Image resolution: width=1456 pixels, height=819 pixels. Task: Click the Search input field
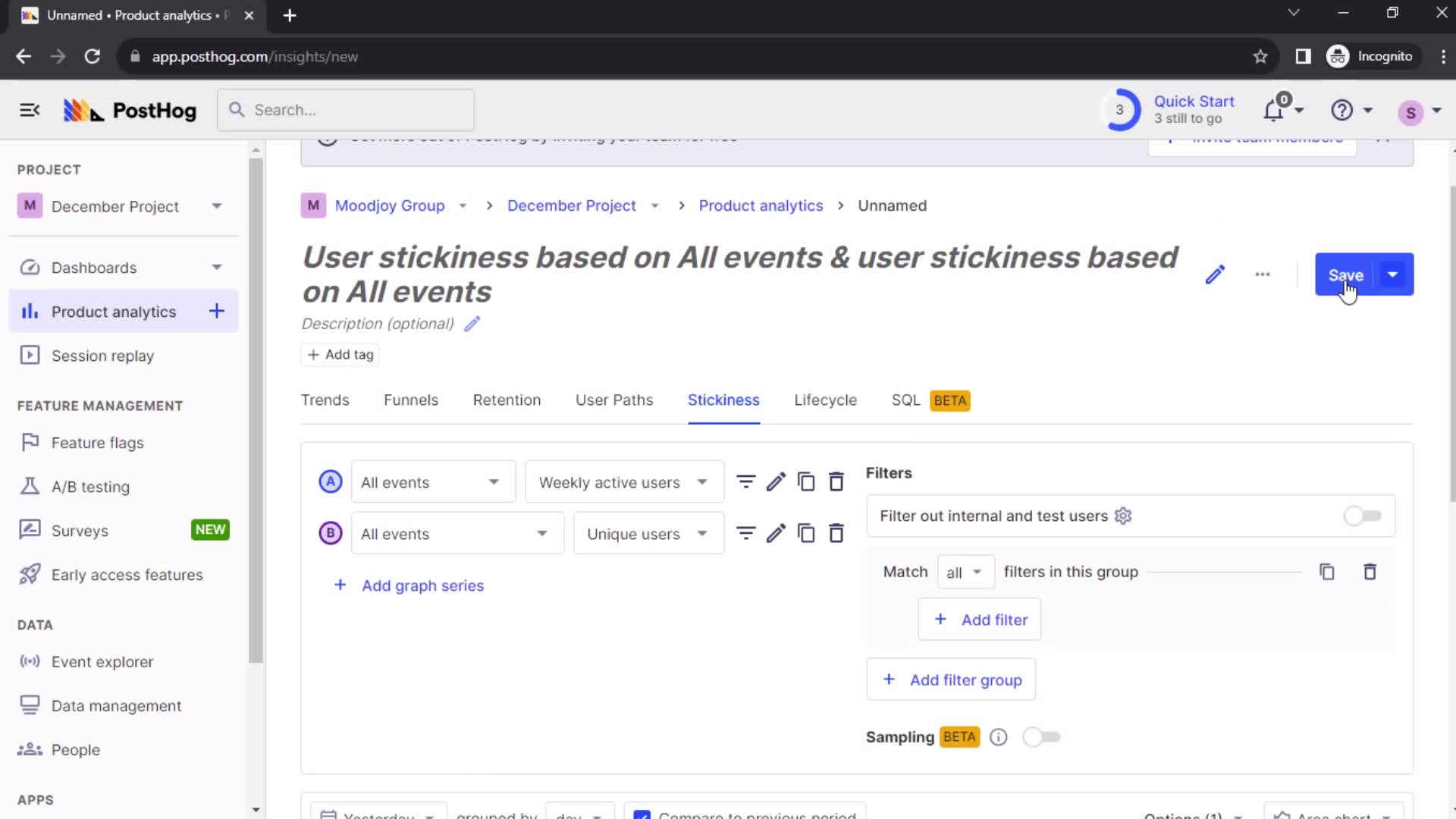[x=346, y=110]
